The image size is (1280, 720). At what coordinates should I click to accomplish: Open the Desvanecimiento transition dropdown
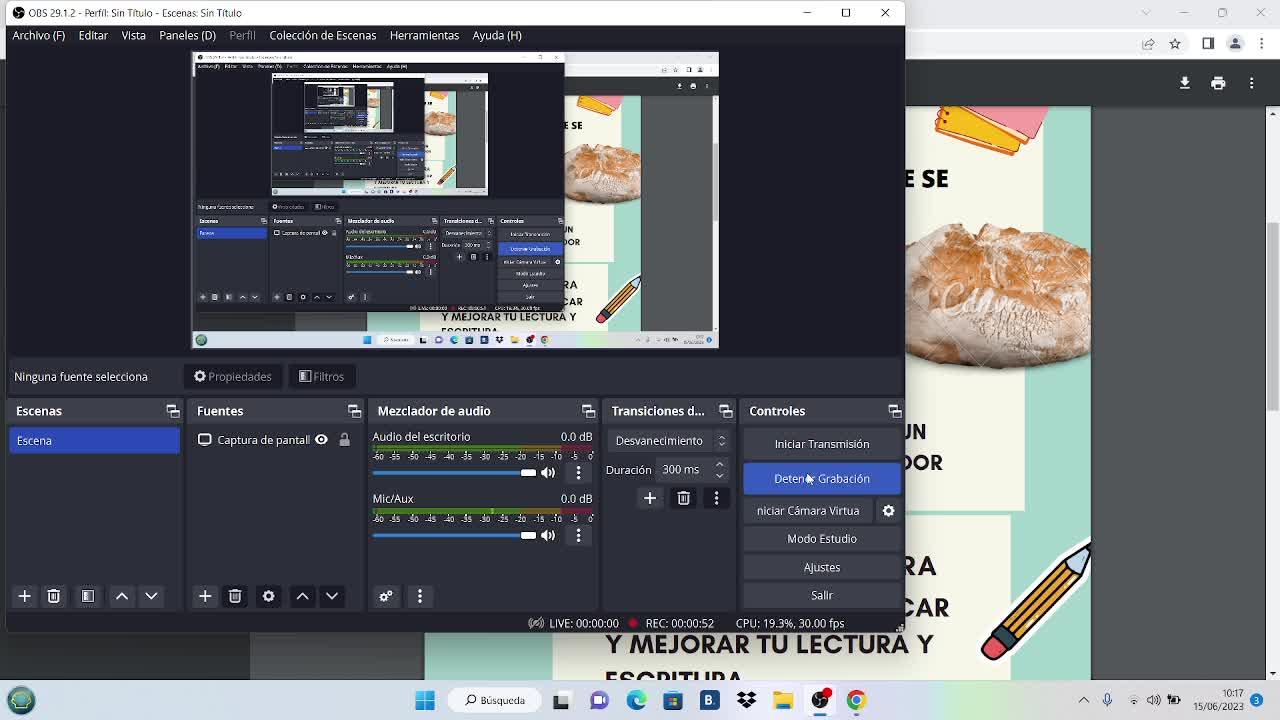pos(670,441)
